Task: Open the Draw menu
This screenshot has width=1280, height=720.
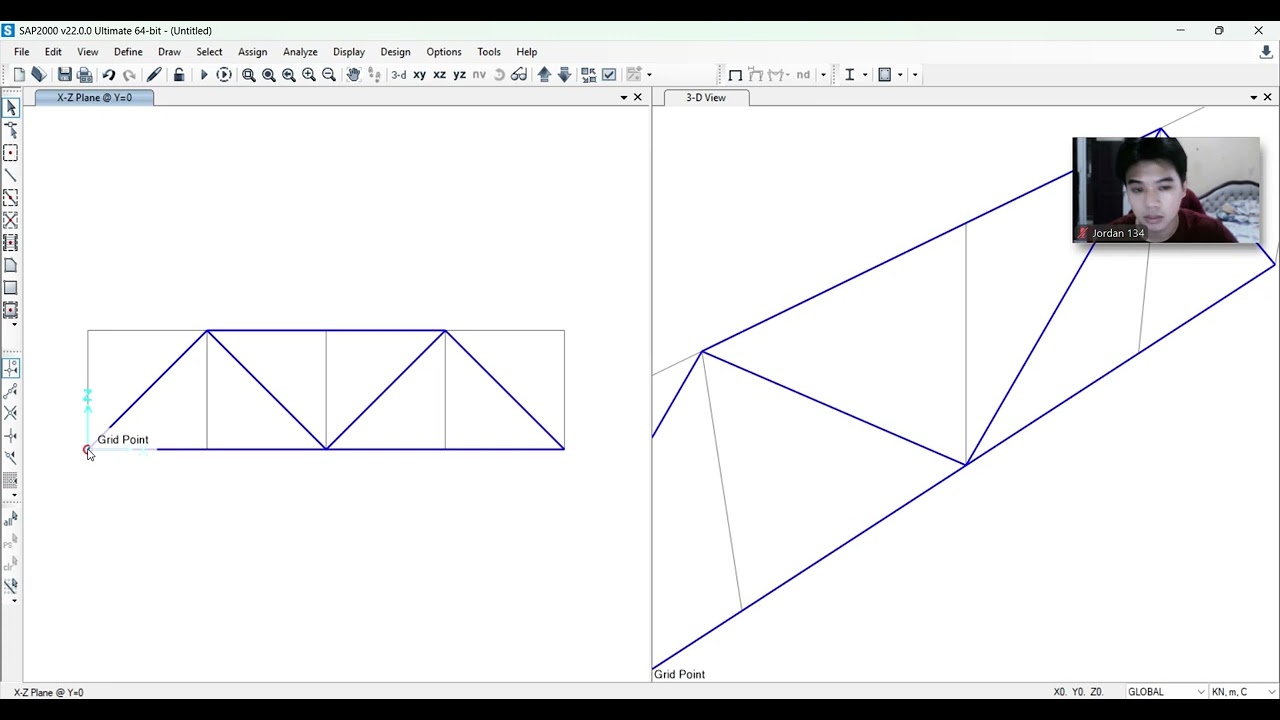Action: pos(169,52)
